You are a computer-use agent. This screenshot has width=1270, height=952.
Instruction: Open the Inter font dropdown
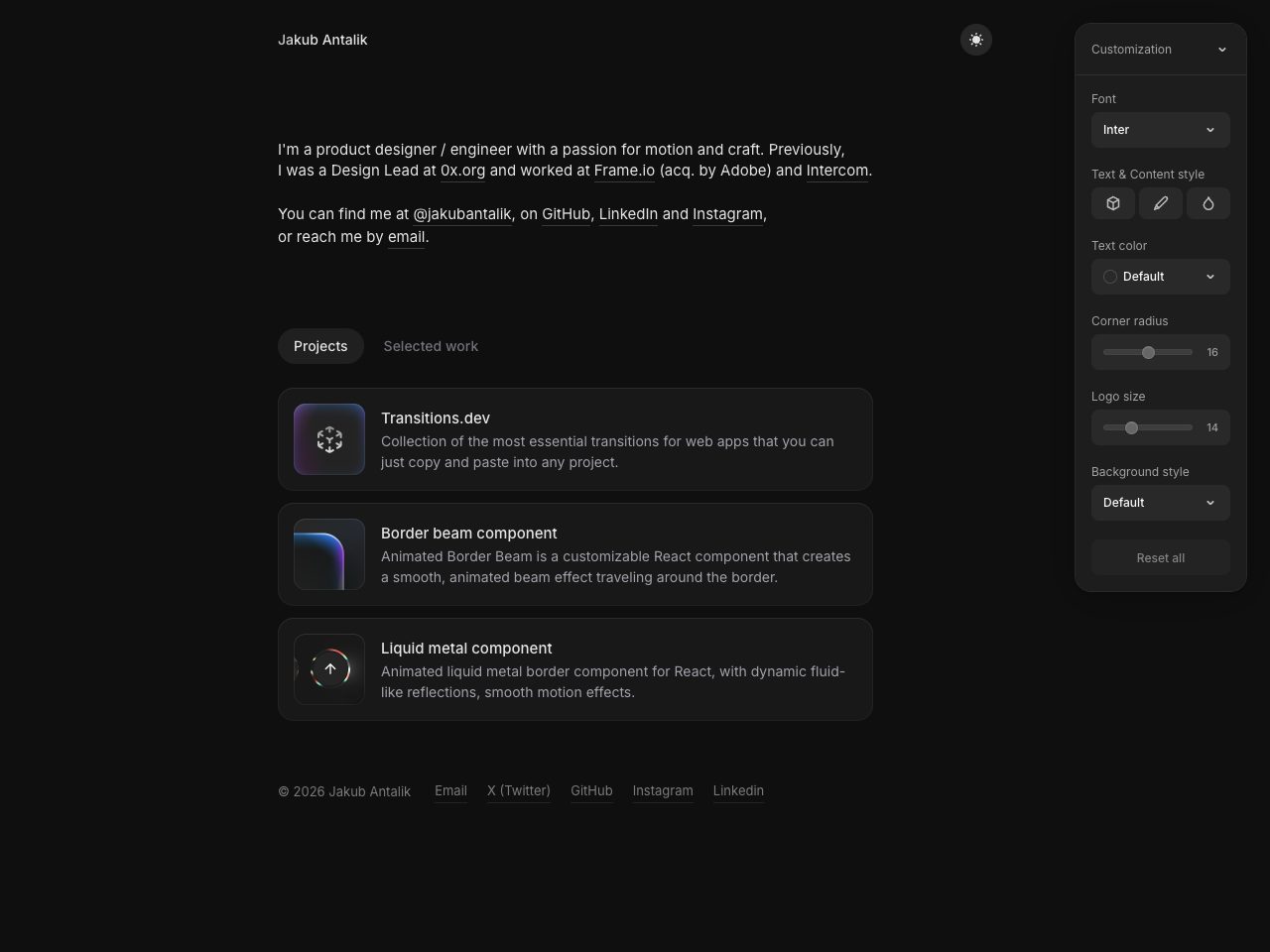(x=1161, y=130)
